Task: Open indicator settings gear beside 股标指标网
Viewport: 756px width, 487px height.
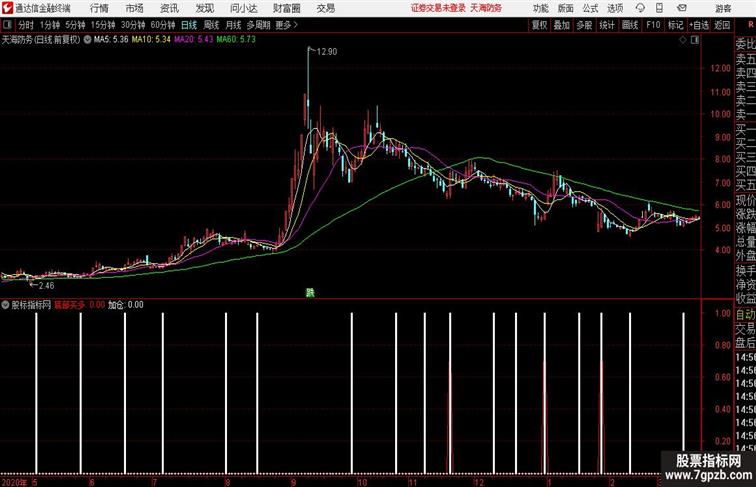Action: [5, 305]
